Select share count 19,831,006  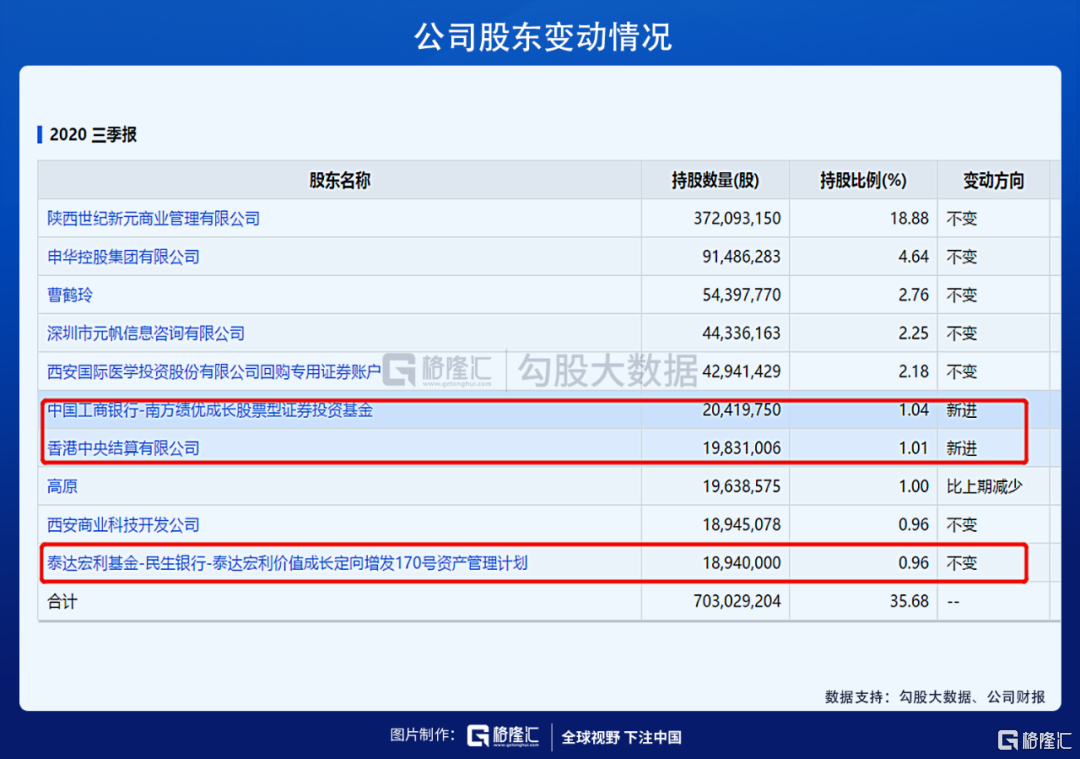[x=741, y=448]
